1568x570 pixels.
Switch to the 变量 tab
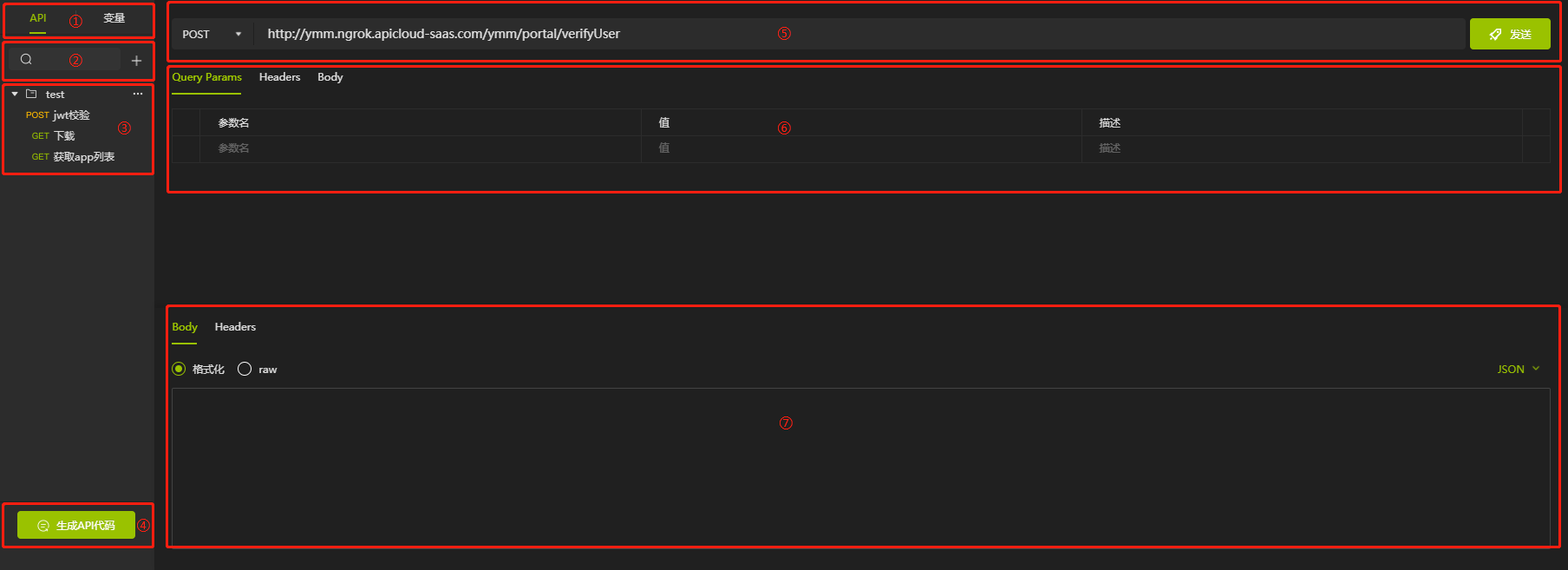(114, 18)
